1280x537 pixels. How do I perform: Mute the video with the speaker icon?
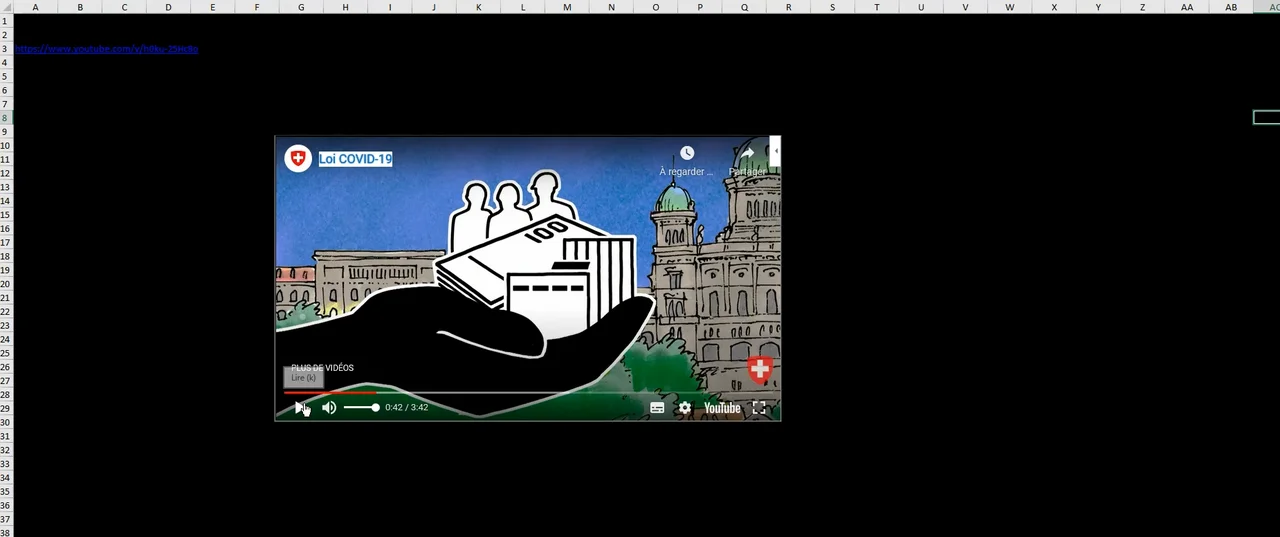point(329,408)
